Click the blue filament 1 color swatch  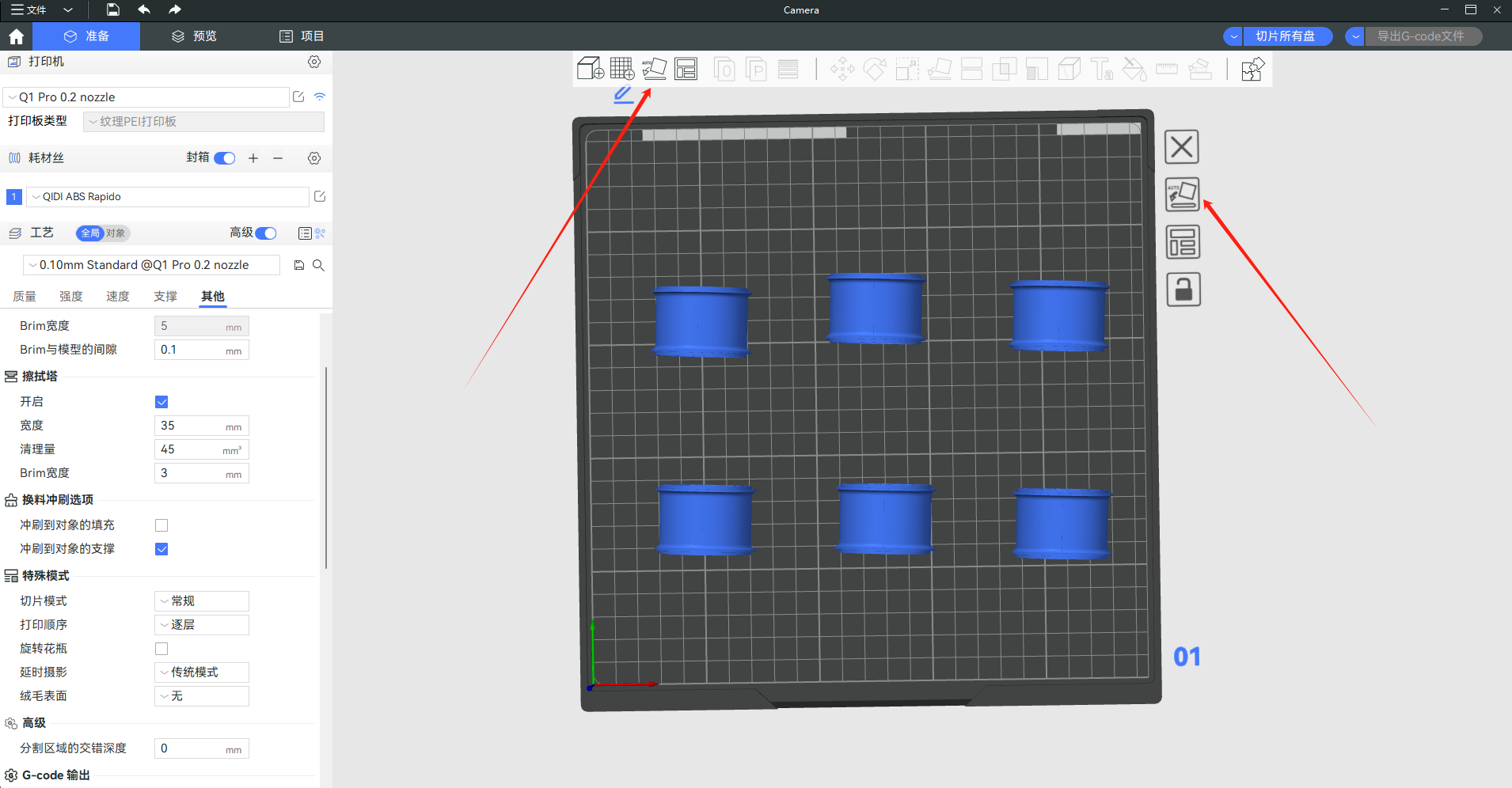13,197
